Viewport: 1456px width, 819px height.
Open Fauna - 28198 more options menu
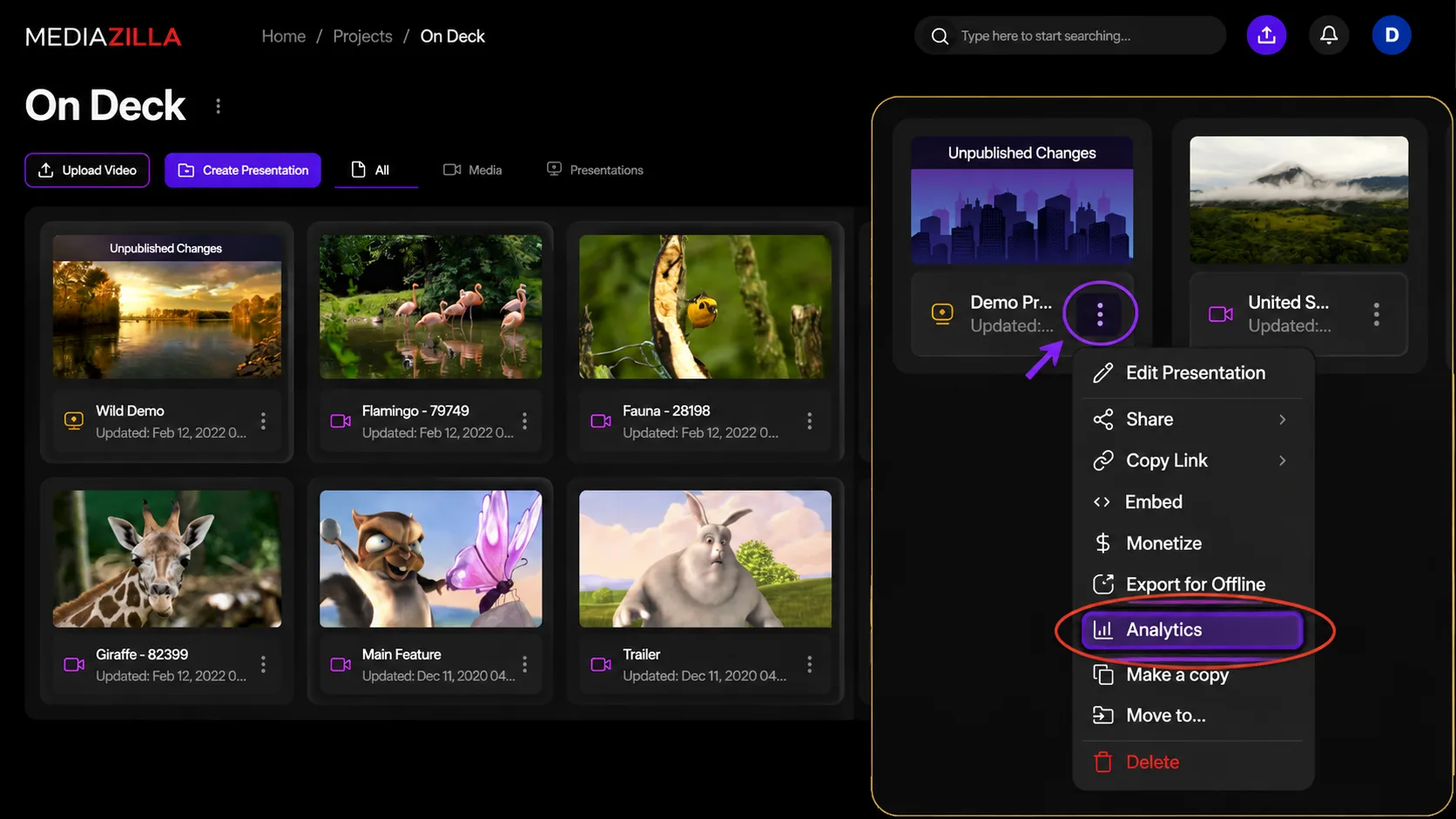[x=809, y=421]
